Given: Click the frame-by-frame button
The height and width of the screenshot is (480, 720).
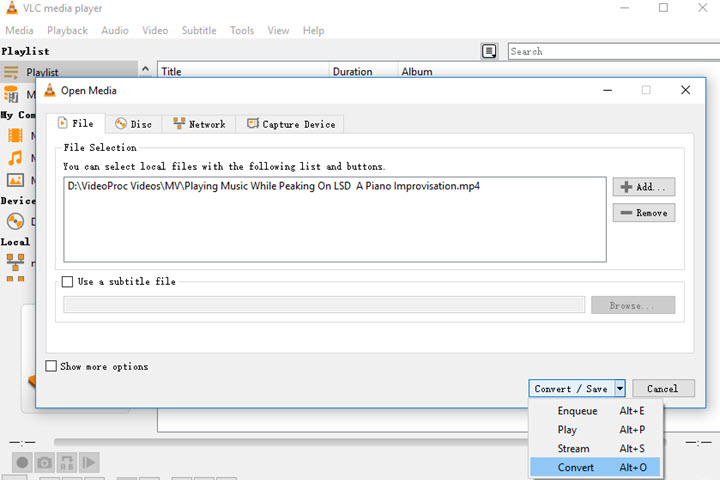Looking at the screenshot, I should (89, 463).
